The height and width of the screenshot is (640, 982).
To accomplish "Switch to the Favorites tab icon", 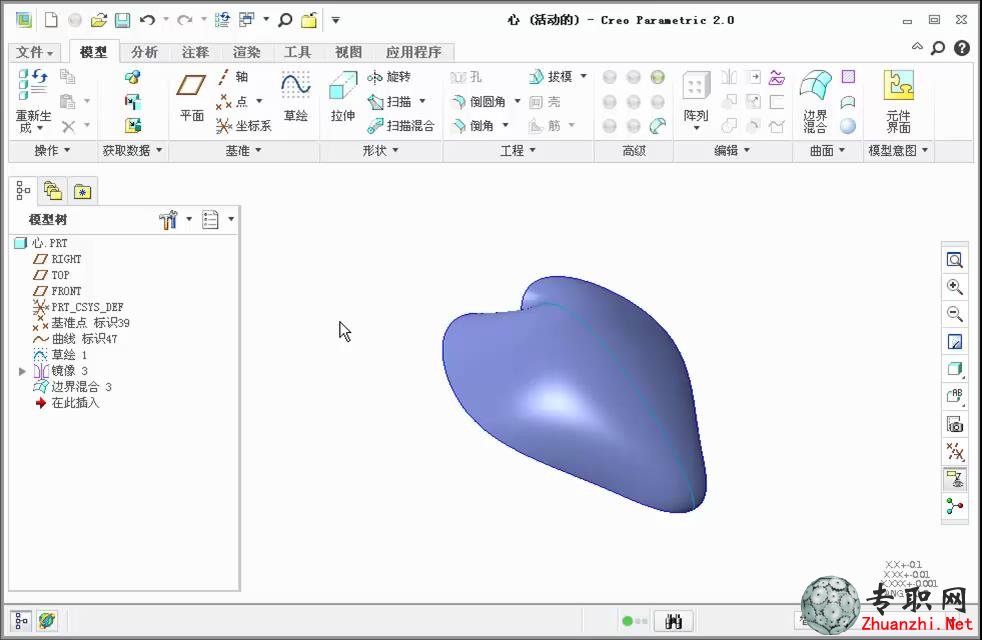I will (83, 191).
